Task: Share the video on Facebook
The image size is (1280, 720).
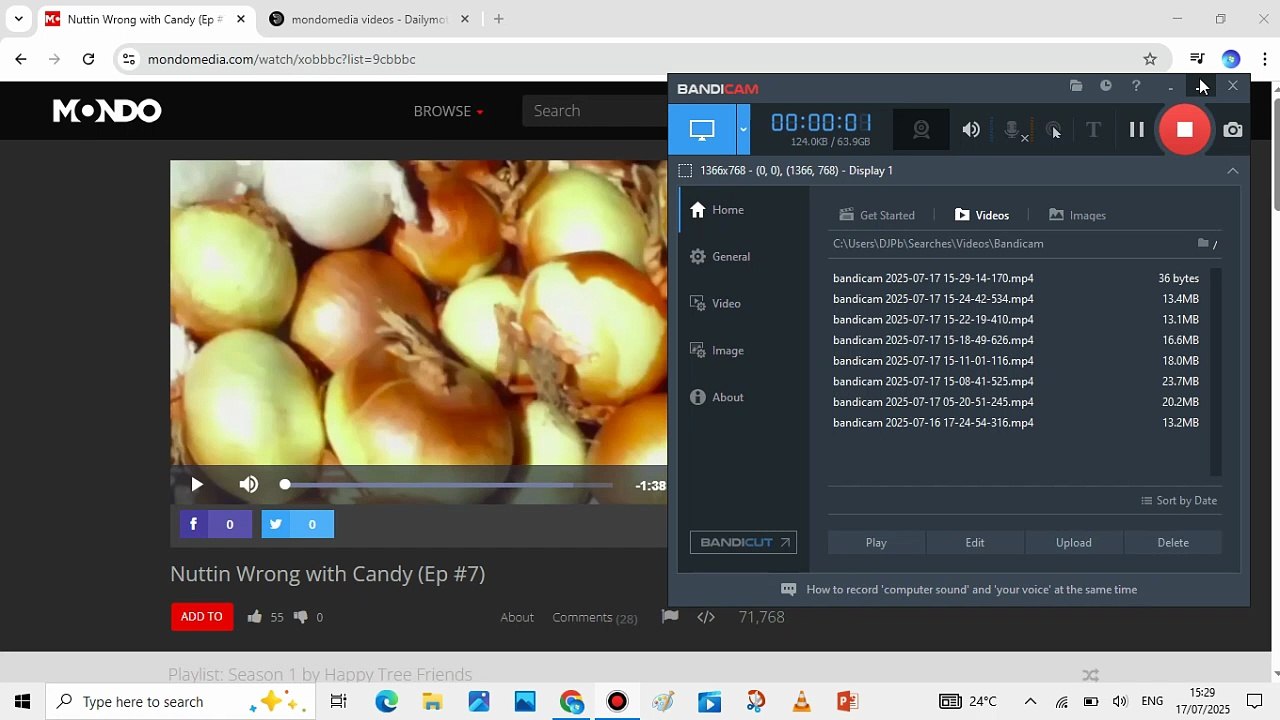Action: coord(215,524)
